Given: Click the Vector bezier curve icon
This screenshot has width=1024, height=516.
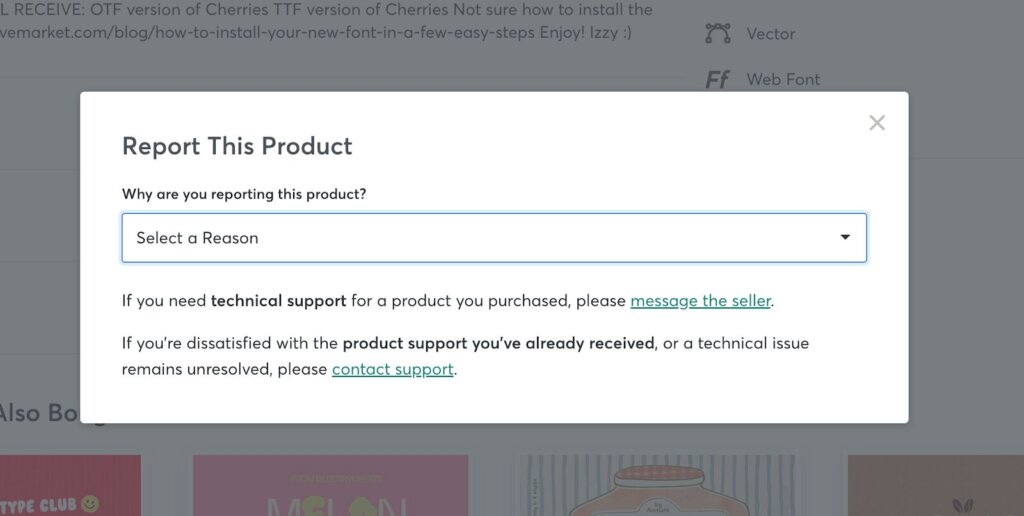Looking at the screenshot, I should coord(717,33).
